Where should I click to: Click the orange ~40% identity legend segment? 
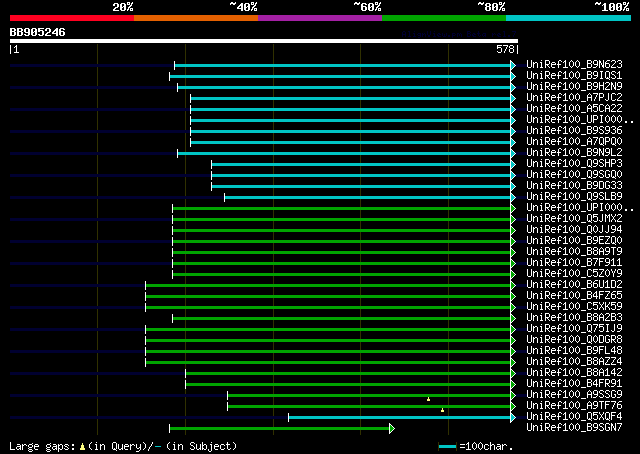[196, 18]
